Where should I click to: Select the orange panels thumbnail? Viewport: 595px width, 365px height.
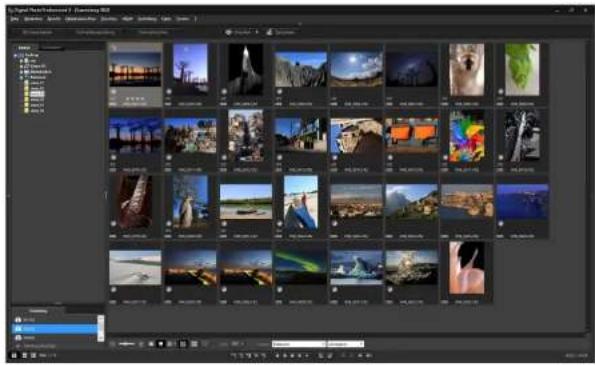[412, 135]
